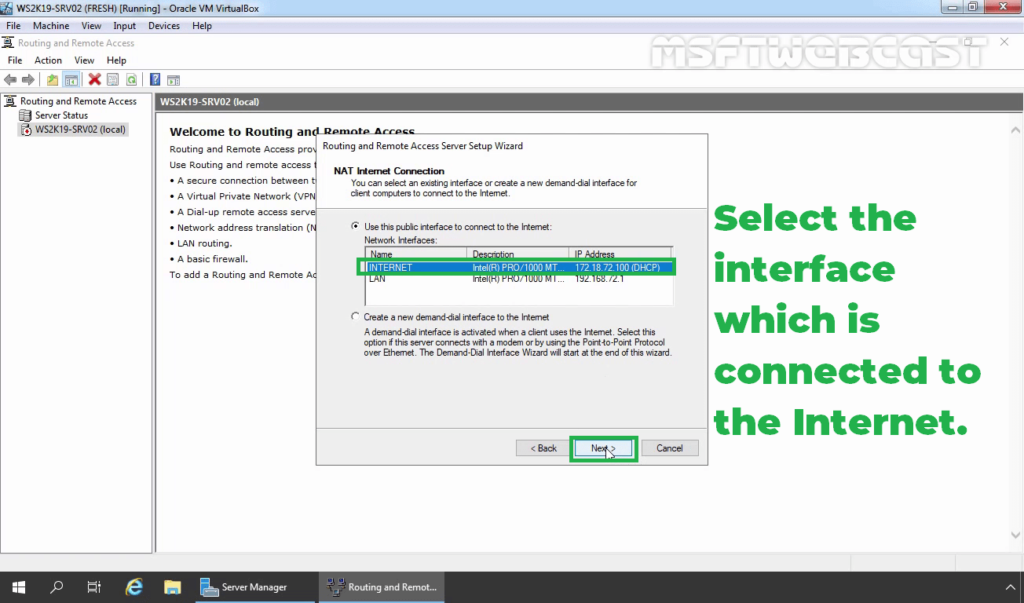Click the IP Address column header
The height and width of the screenshot is (603, 1024).
(620, 254)
